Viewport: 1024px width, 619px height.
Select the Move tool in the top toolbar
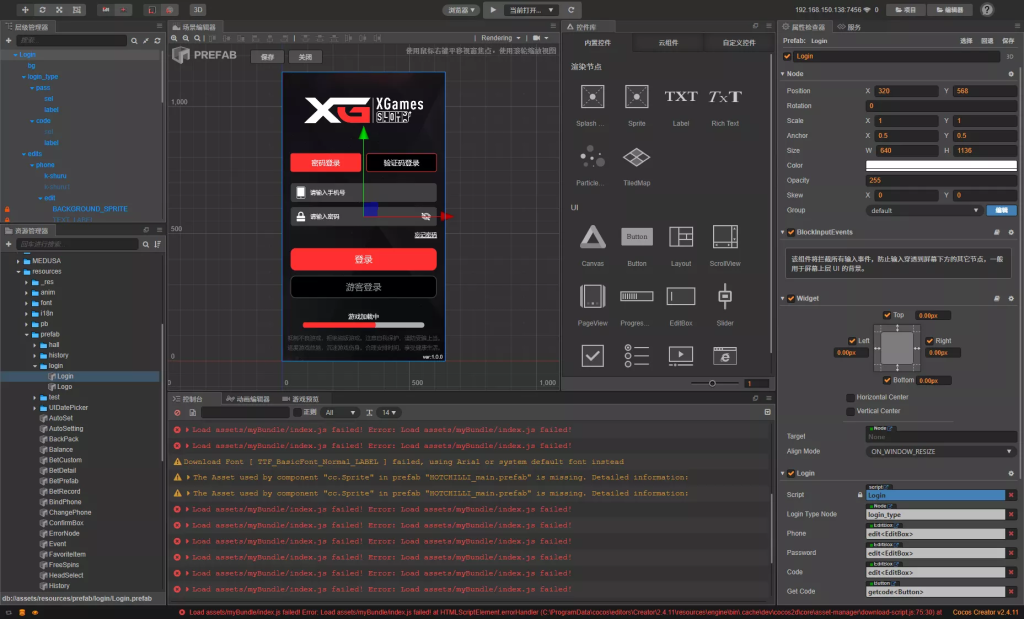(x=25, y=9)
